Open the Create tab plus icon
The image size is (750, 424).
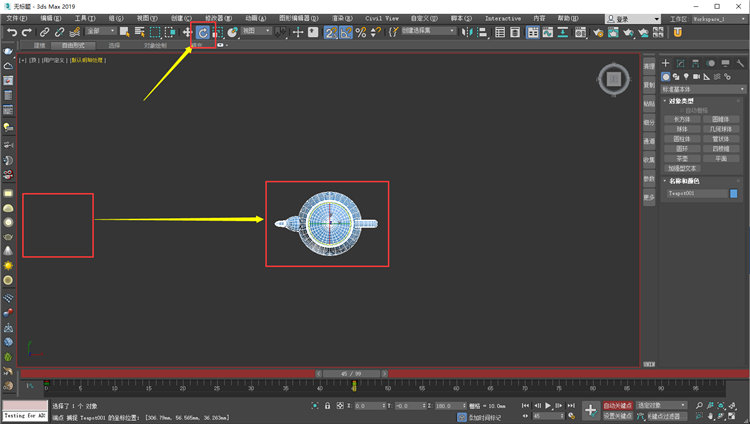pyautogui.click(x=665, y=63)
